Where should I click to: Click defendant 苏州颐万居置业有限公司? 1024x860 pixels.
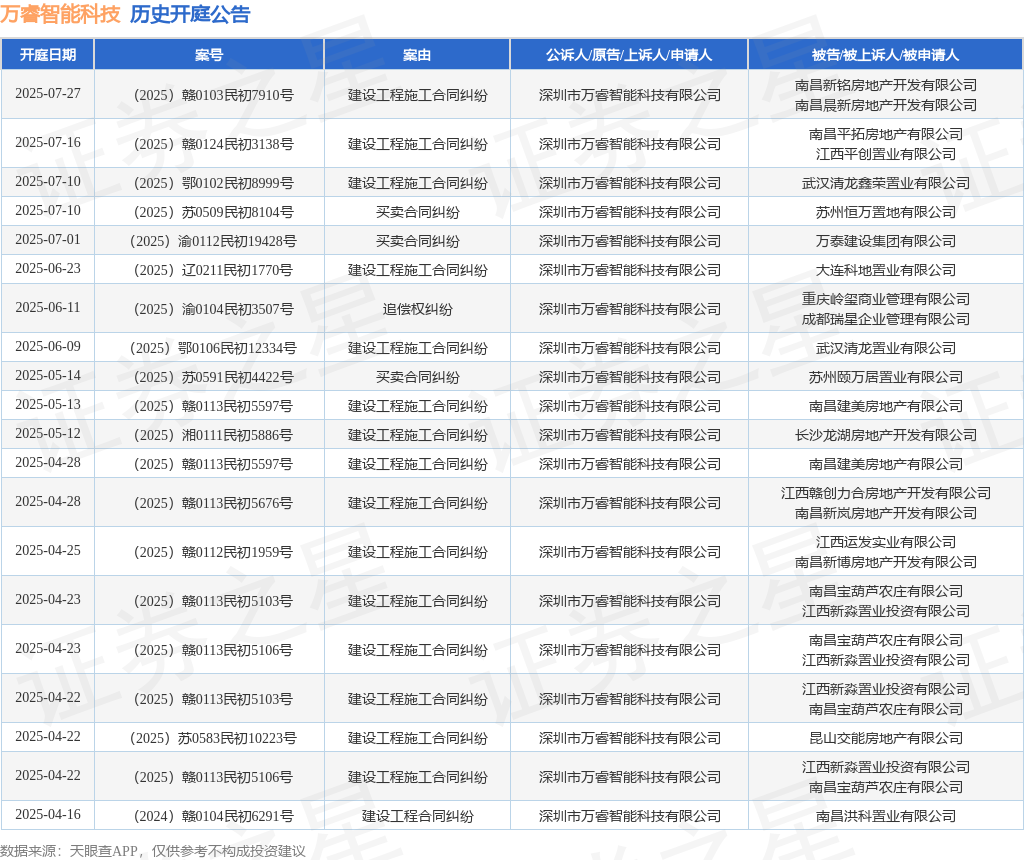(x=886, y=377)
